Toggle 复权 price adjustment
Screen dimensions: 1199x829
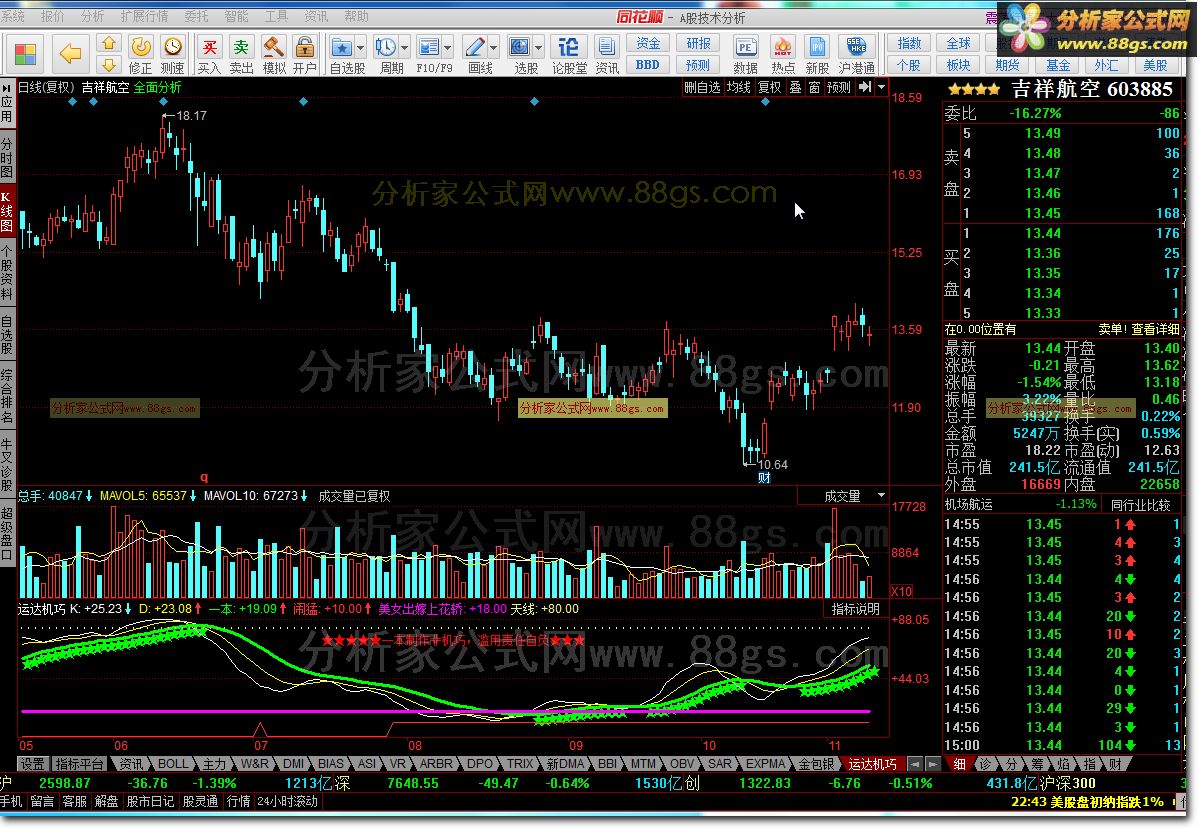click(x=770, y=87)
